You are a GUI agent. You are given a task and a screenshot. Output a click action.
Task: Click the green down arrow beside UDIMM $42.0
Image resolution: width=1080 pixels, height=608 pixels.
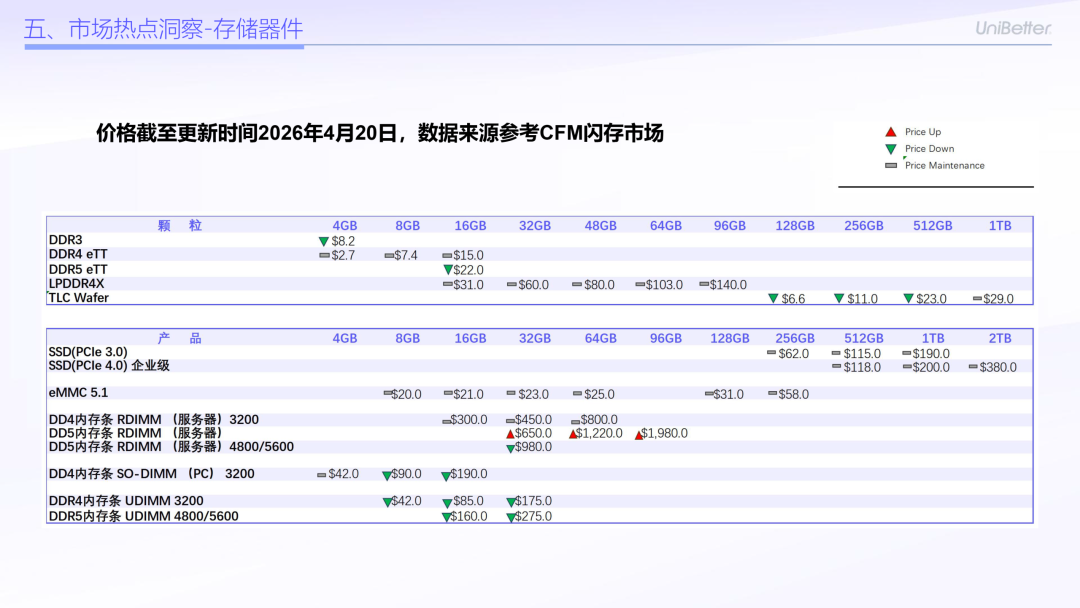click(x=387, y=503)
